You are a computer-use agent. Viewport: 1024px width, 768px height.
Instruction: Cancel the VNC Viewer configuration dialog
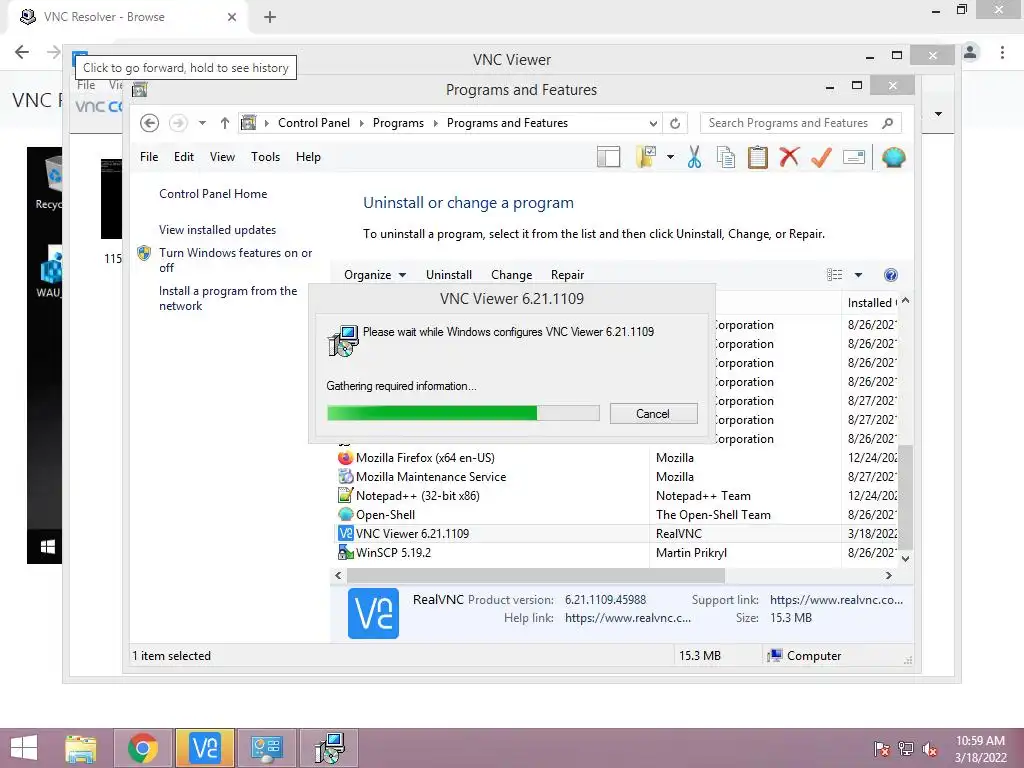click(653, 413)
